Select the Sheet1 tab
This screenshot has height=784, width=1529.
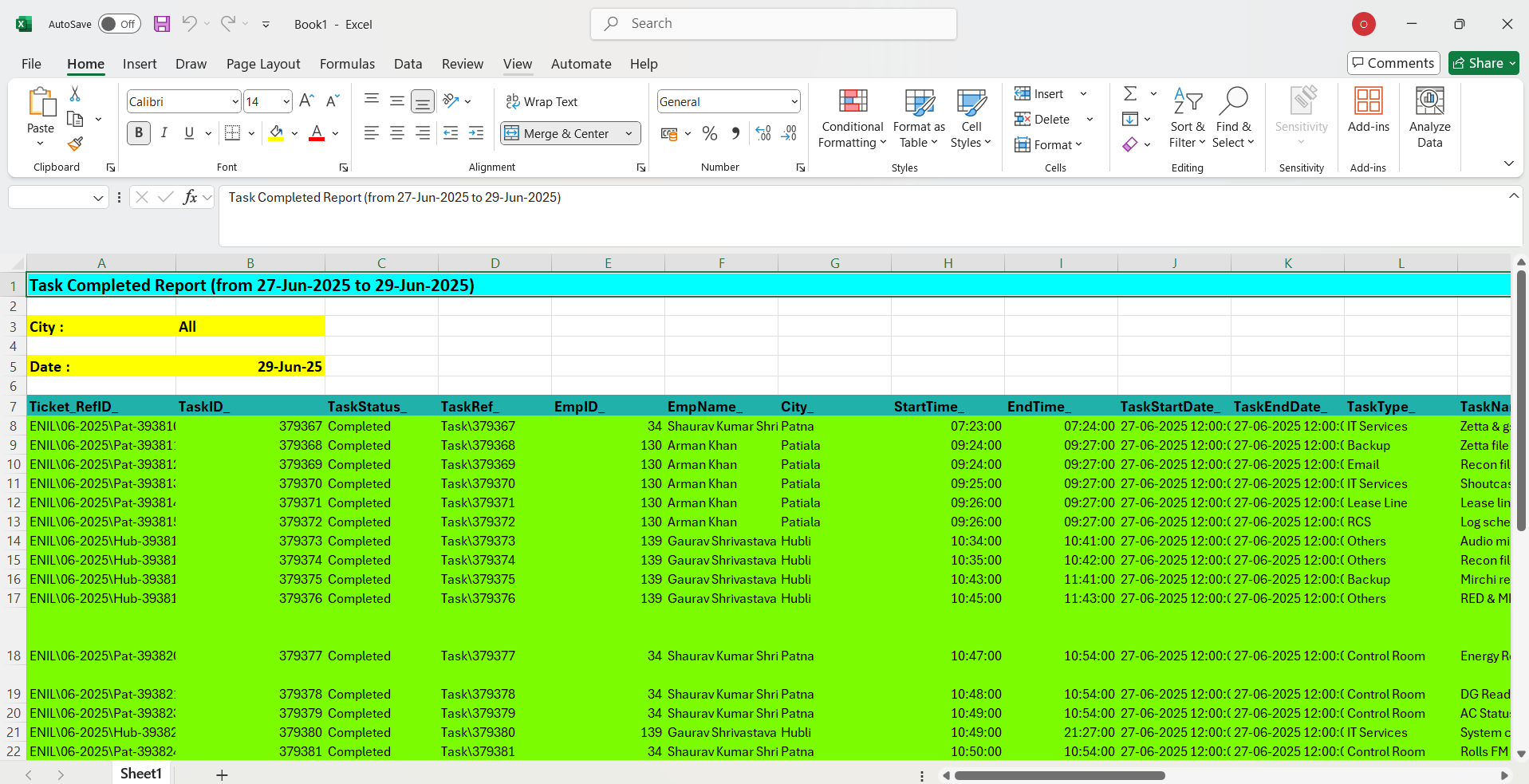tap(141, 774)
